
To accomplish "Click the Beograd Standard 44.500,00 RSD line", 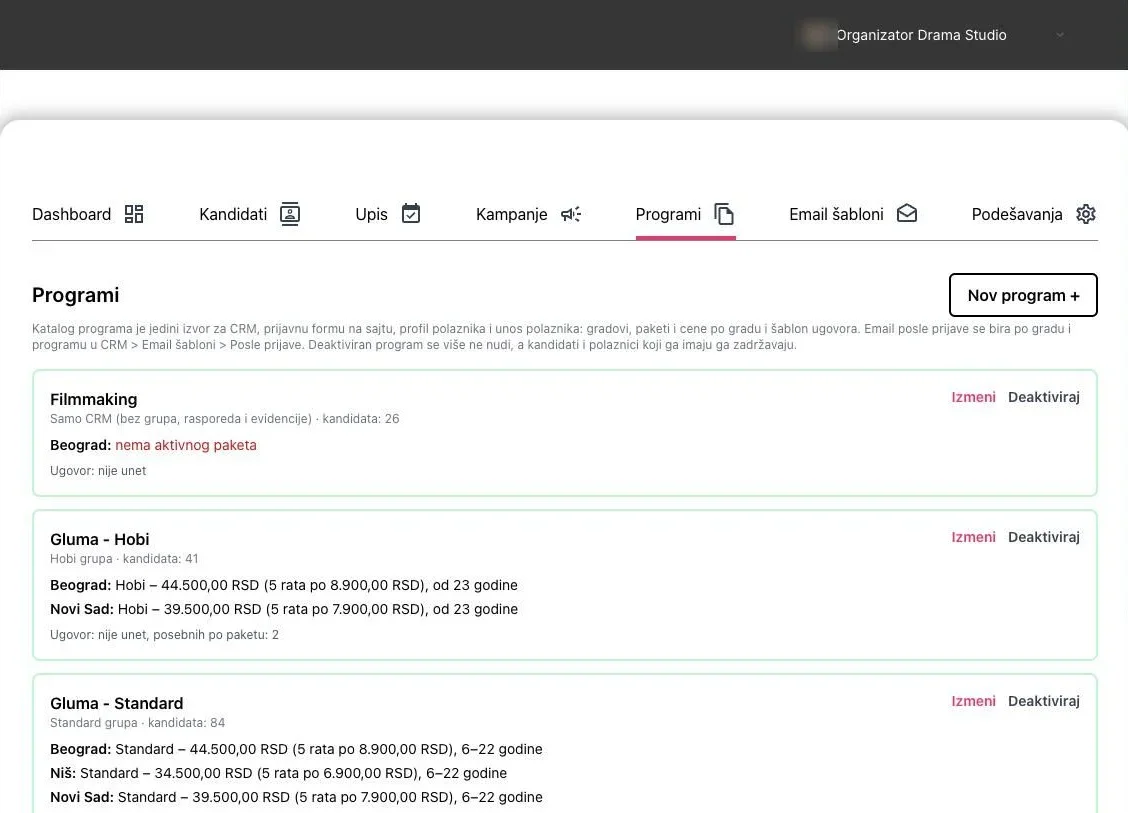I will point(296,749).
